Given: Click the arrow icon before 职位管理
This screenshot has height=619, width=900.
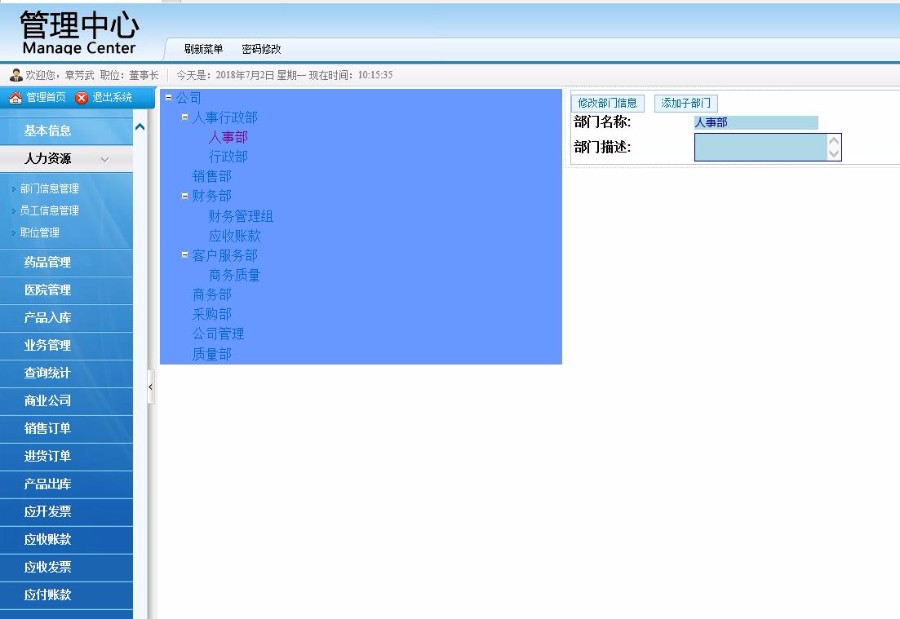Looking at the screenshot, I should [x=13, y=230].
